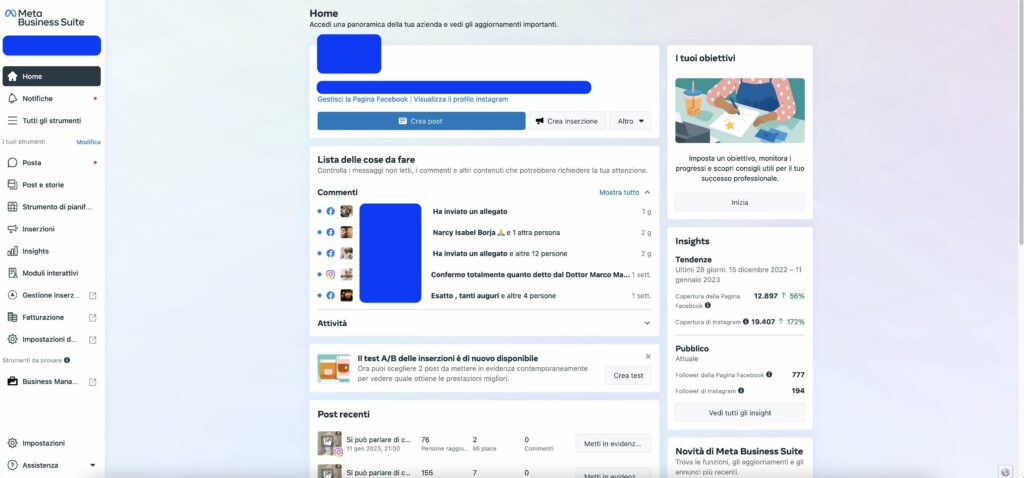1024x478 pixels.
Task: Expand the Assistenza dropdown arrow
Action: click(x=92, y=466)
